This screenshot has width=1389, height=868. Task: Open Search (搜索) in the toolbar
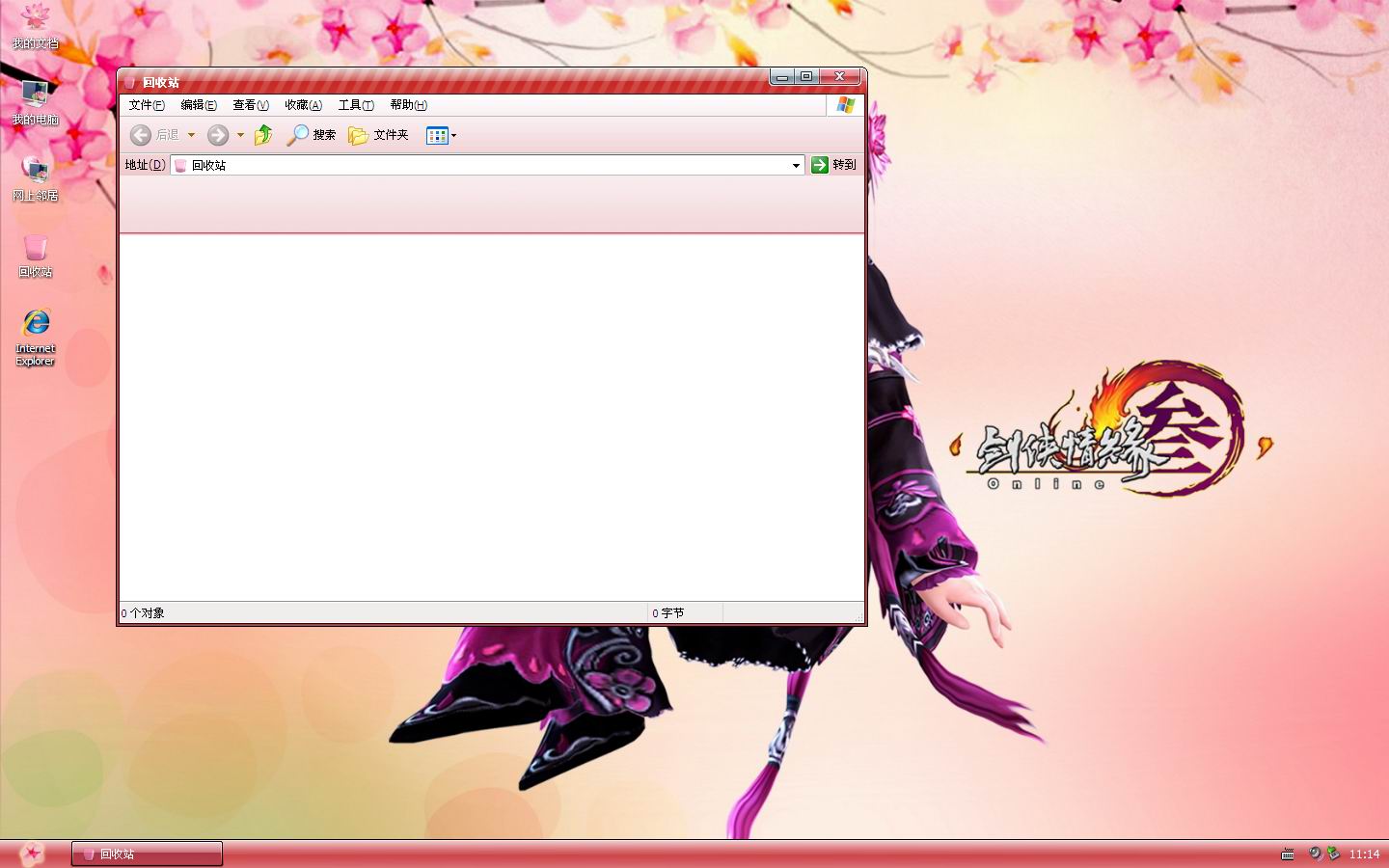(311, 135)
